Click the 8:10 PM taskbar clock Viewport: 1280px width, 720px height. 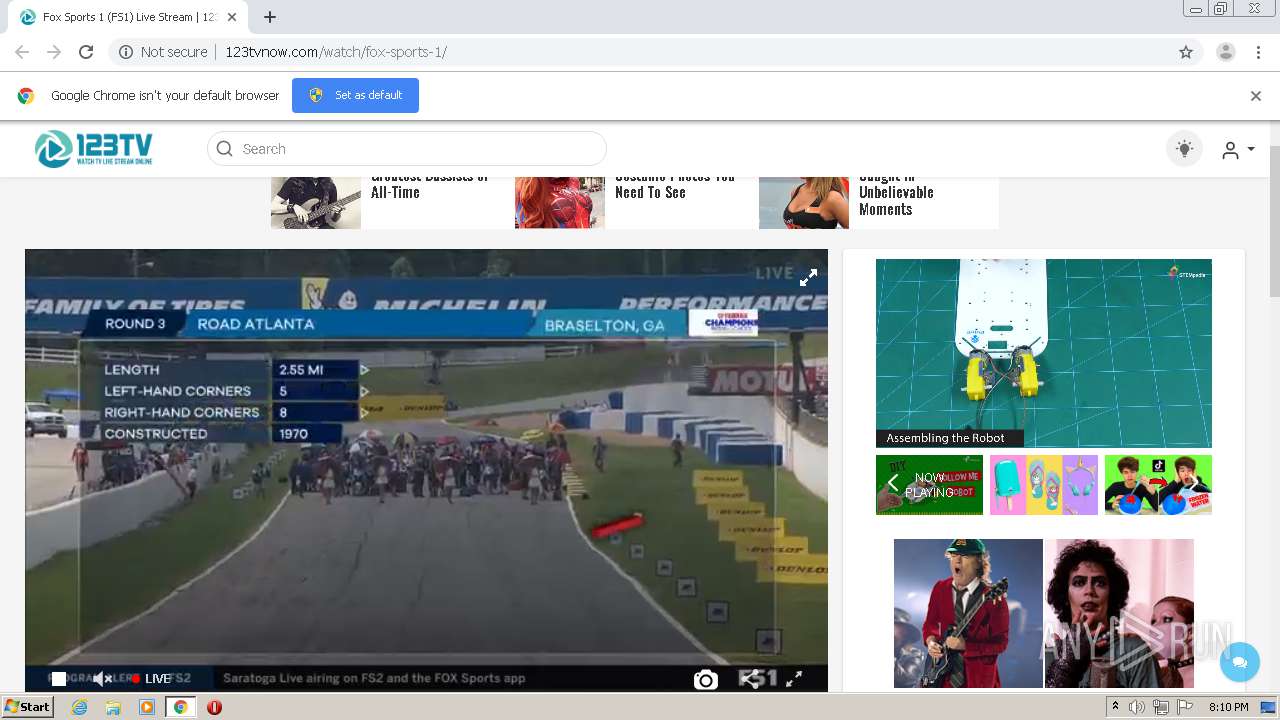coord(1228,707)
